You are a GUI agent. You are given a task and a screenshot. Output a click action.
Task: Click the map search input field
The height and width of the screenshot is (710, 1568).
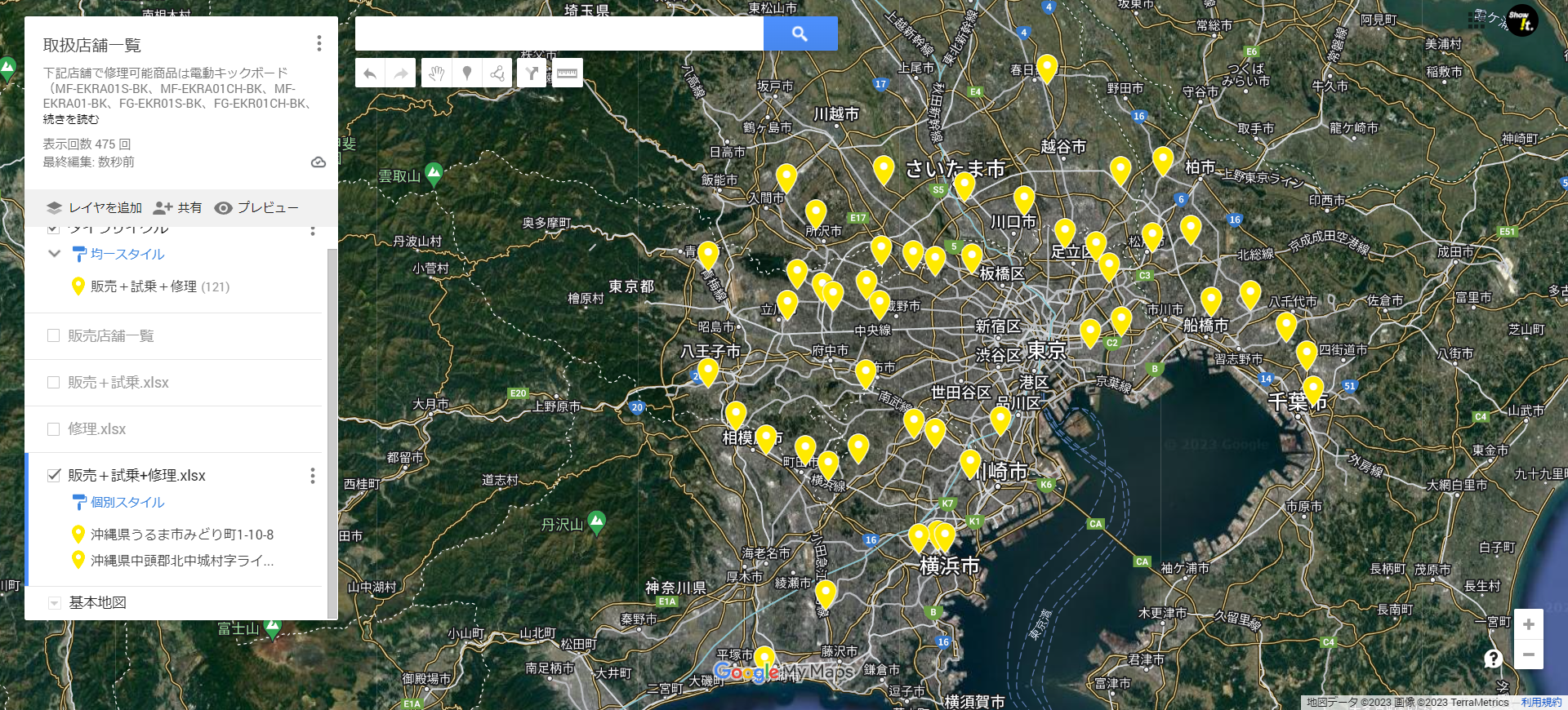[559, 33]
